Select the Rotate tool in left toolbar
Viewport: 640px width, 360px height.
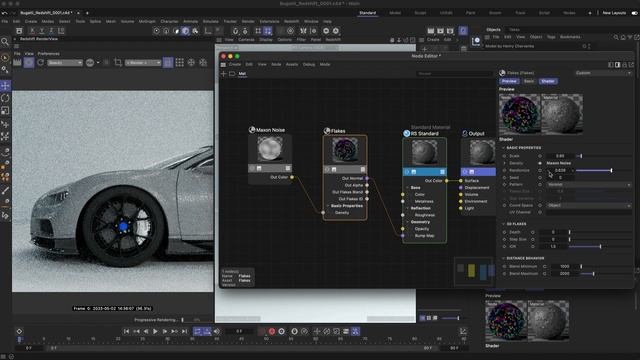5,98
